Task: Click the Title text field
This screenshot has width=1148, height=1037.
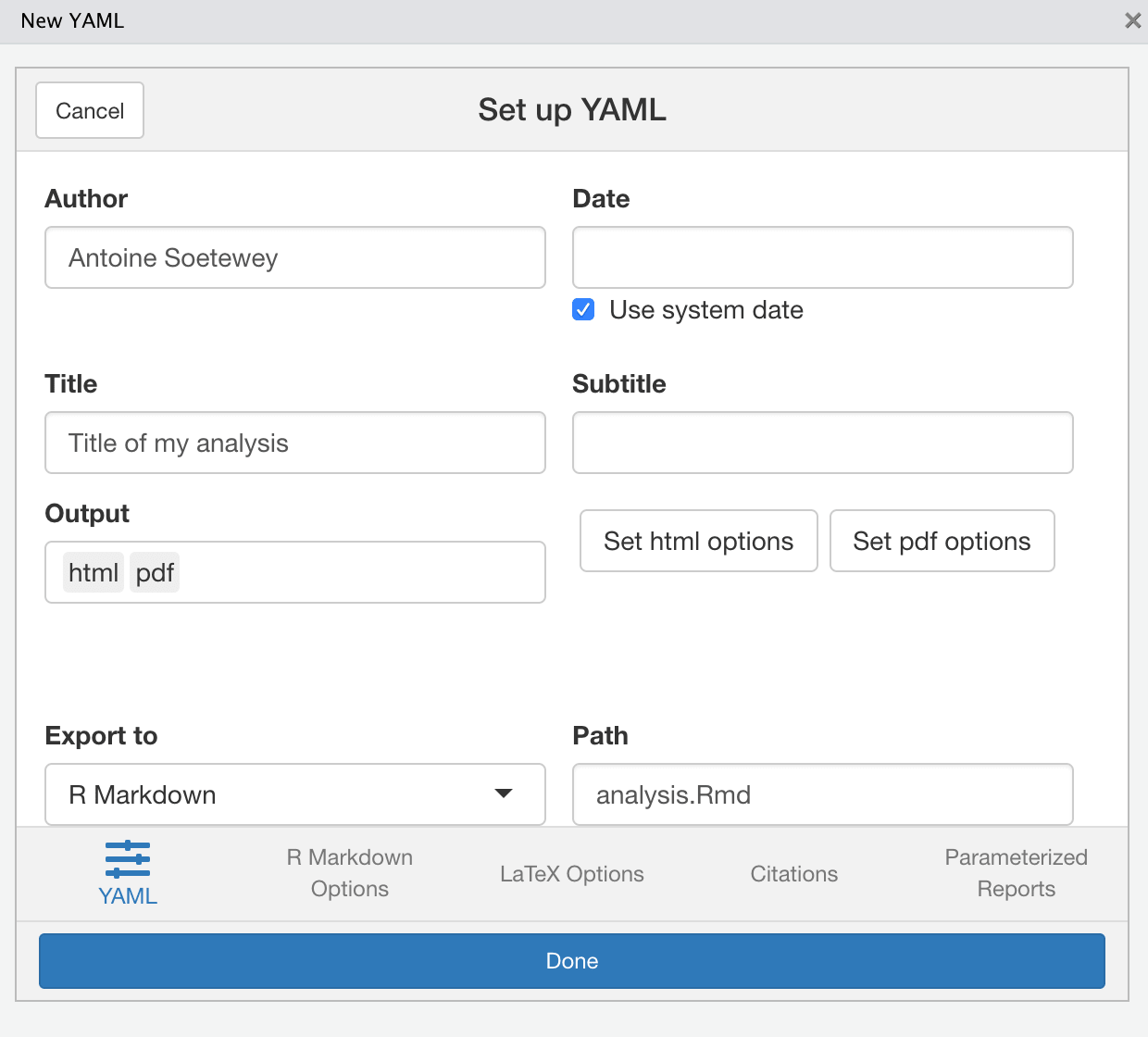Action: [295, 443]
